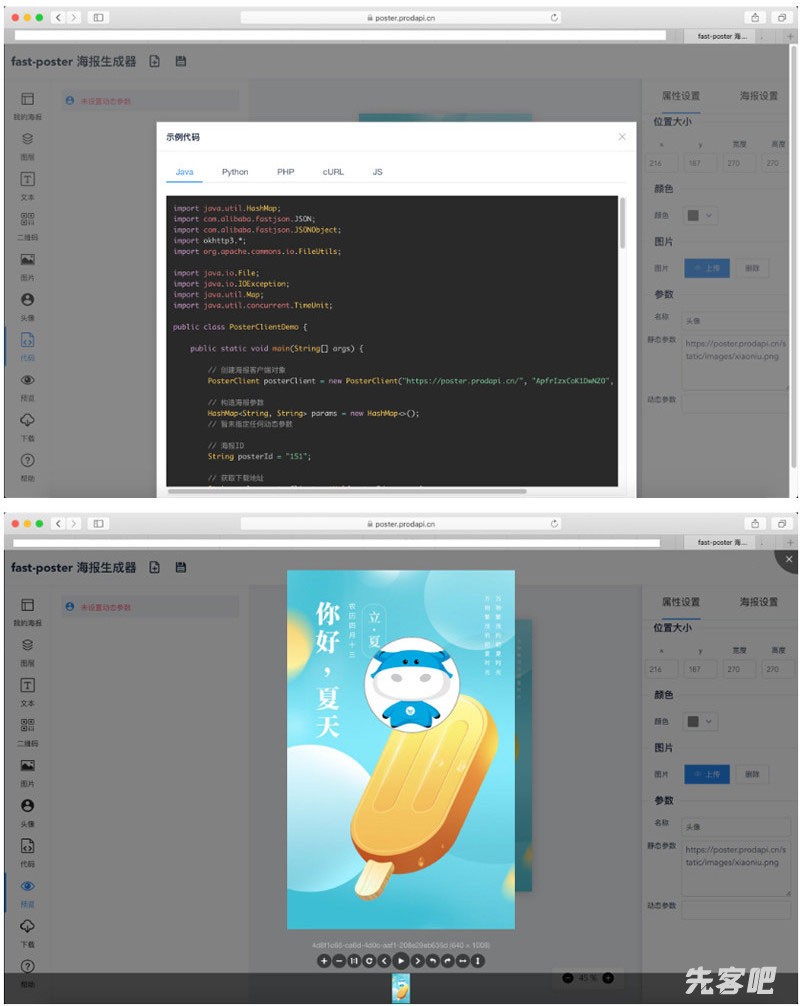Flip the poster preview vertically

(478, 961)
